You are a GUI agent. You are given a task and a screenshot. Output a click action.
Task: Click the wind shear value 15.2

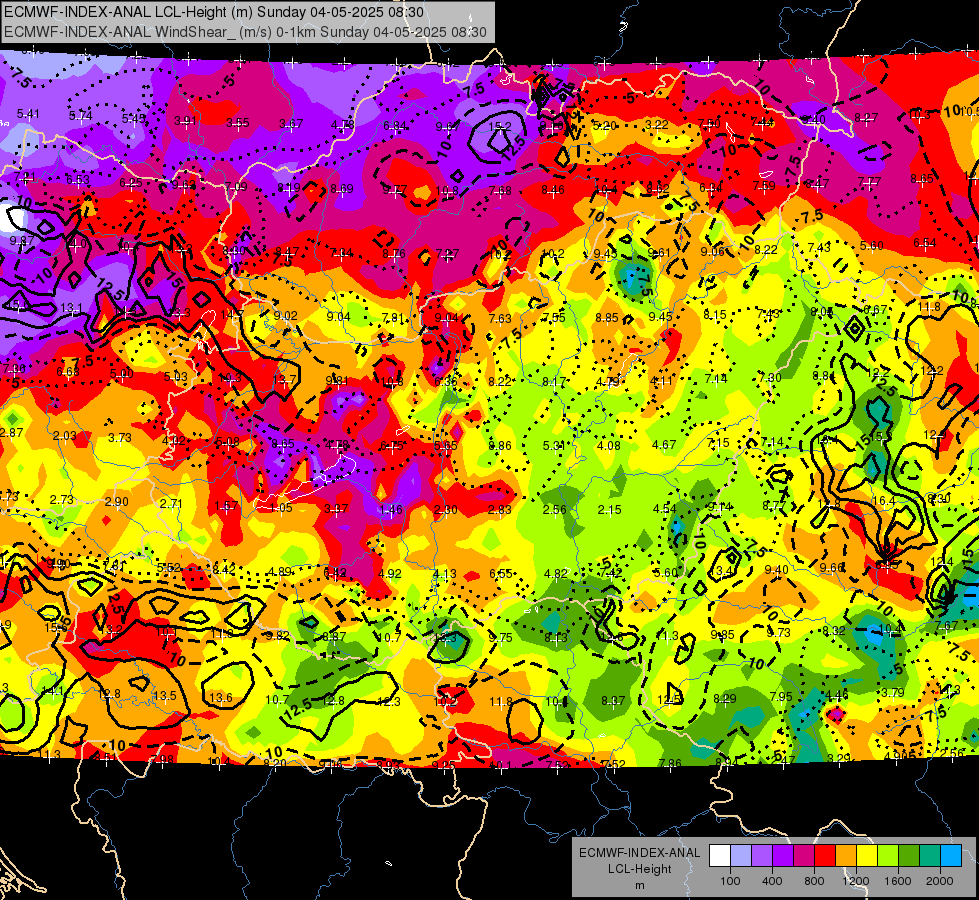(500, 126)
